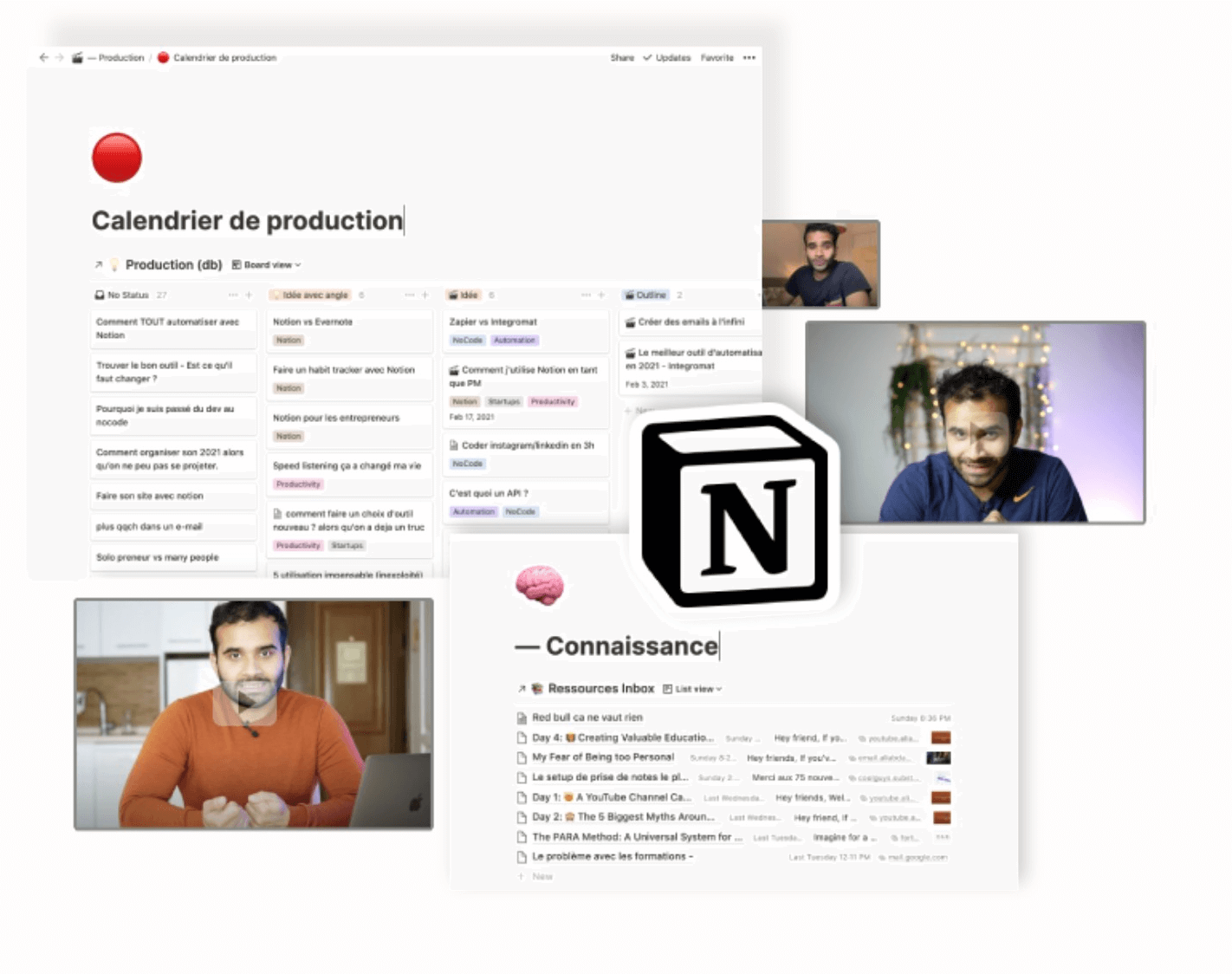The height and width of the screenshot is (974, 1232).
Task: Open the No Status column three-dot menu
Action: coord(232,295)
